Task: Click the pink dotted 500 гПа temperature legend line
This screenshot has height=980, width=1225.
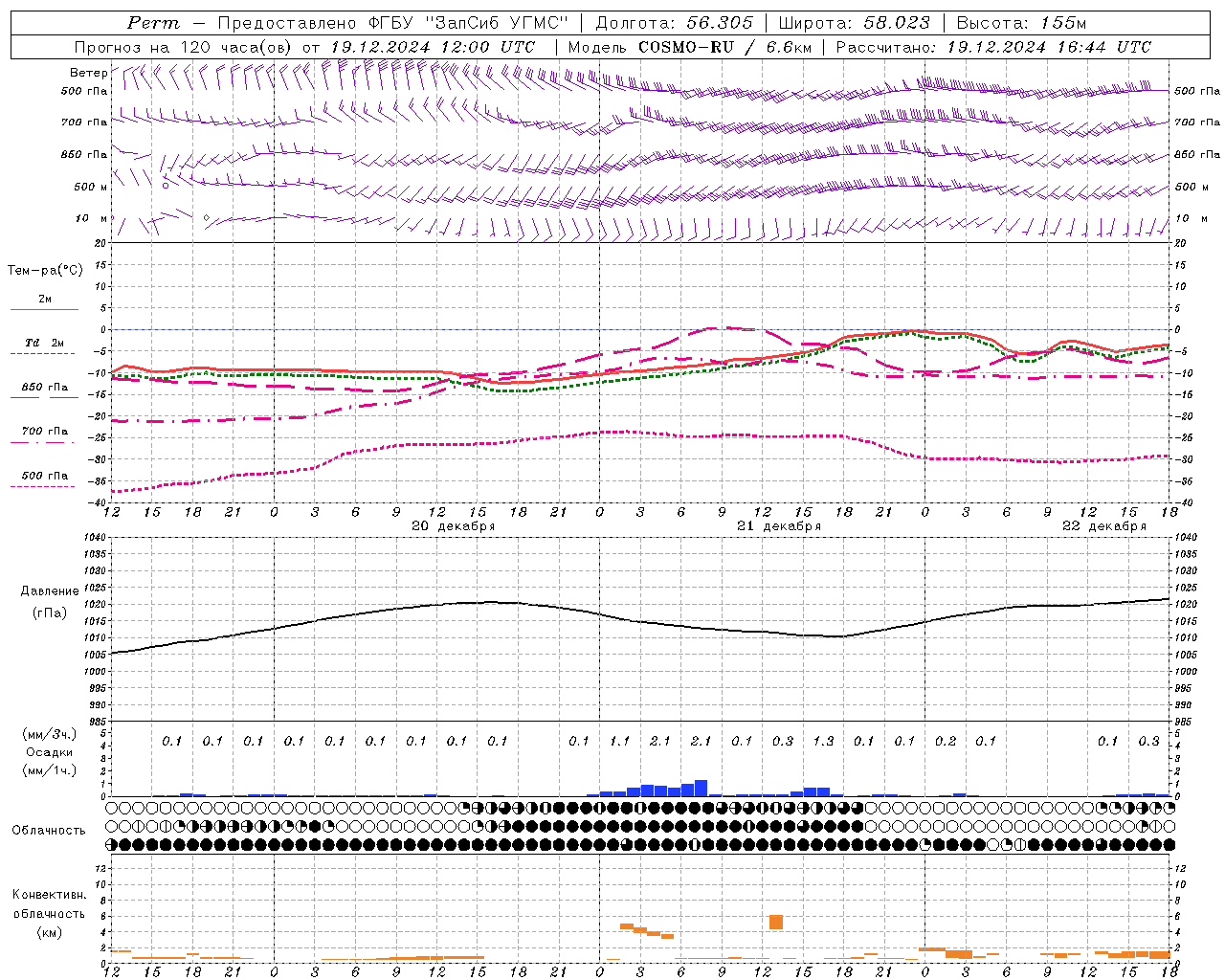Action: [42, 486]
